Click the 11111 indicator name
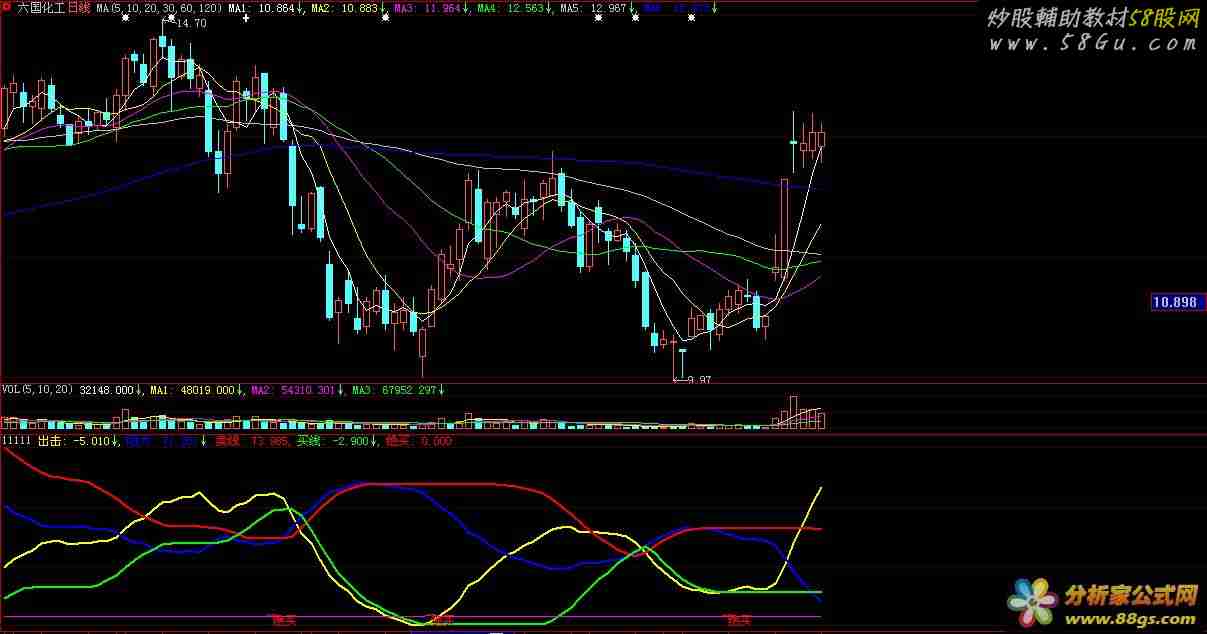1207x634 pixels. (17, 441)
